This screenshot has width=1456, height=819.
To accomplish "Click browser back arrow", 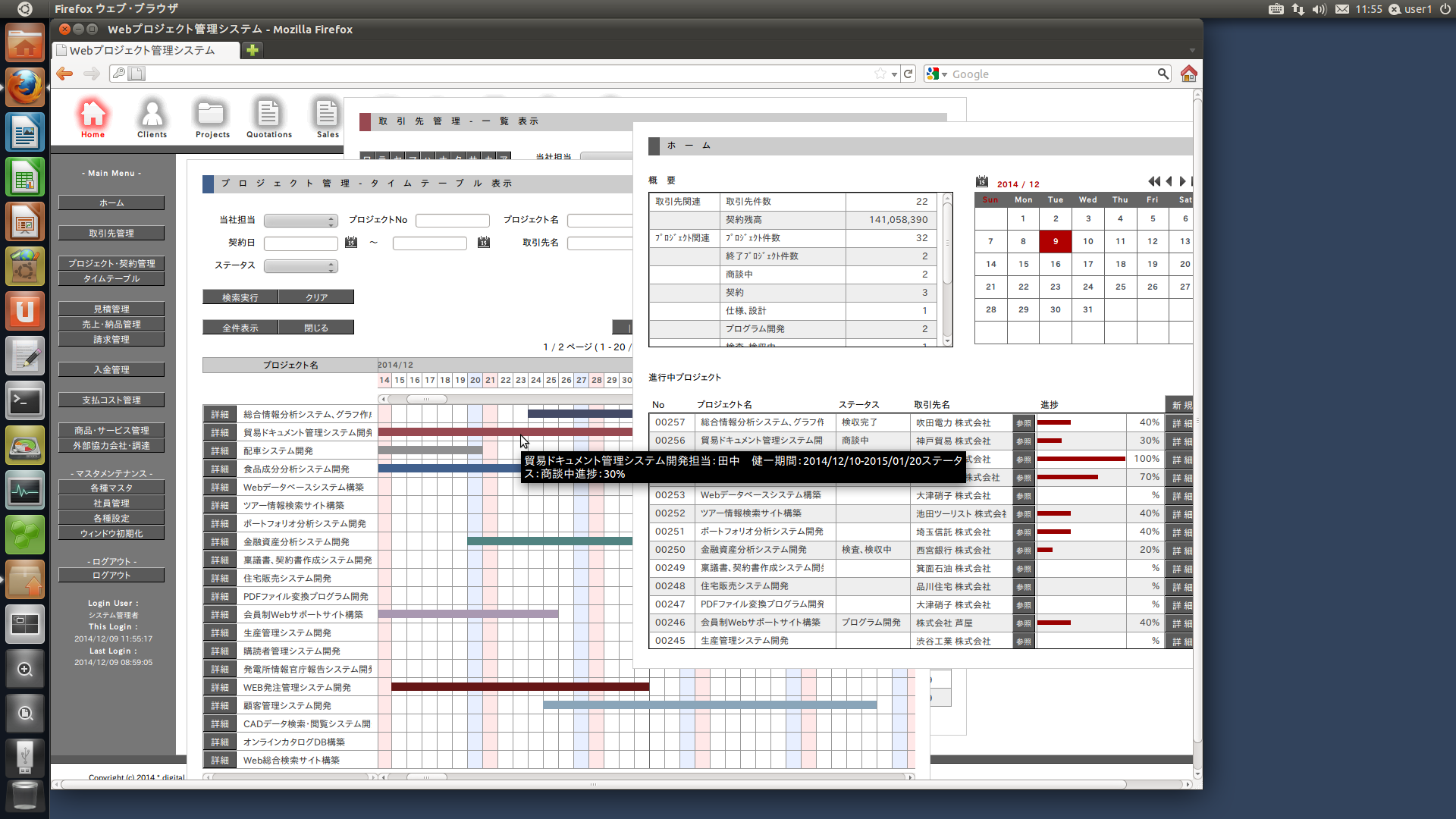I will (64, 74).
